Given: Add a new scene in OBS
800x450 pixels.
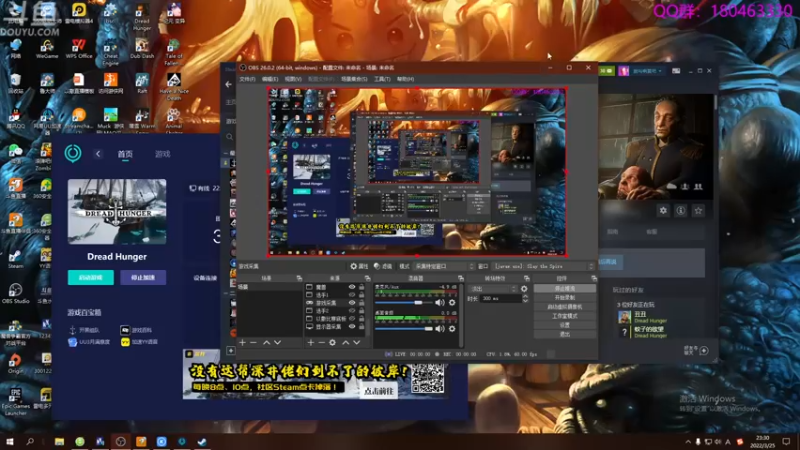Looking at the screenshot, I should [x=242, y=342].
